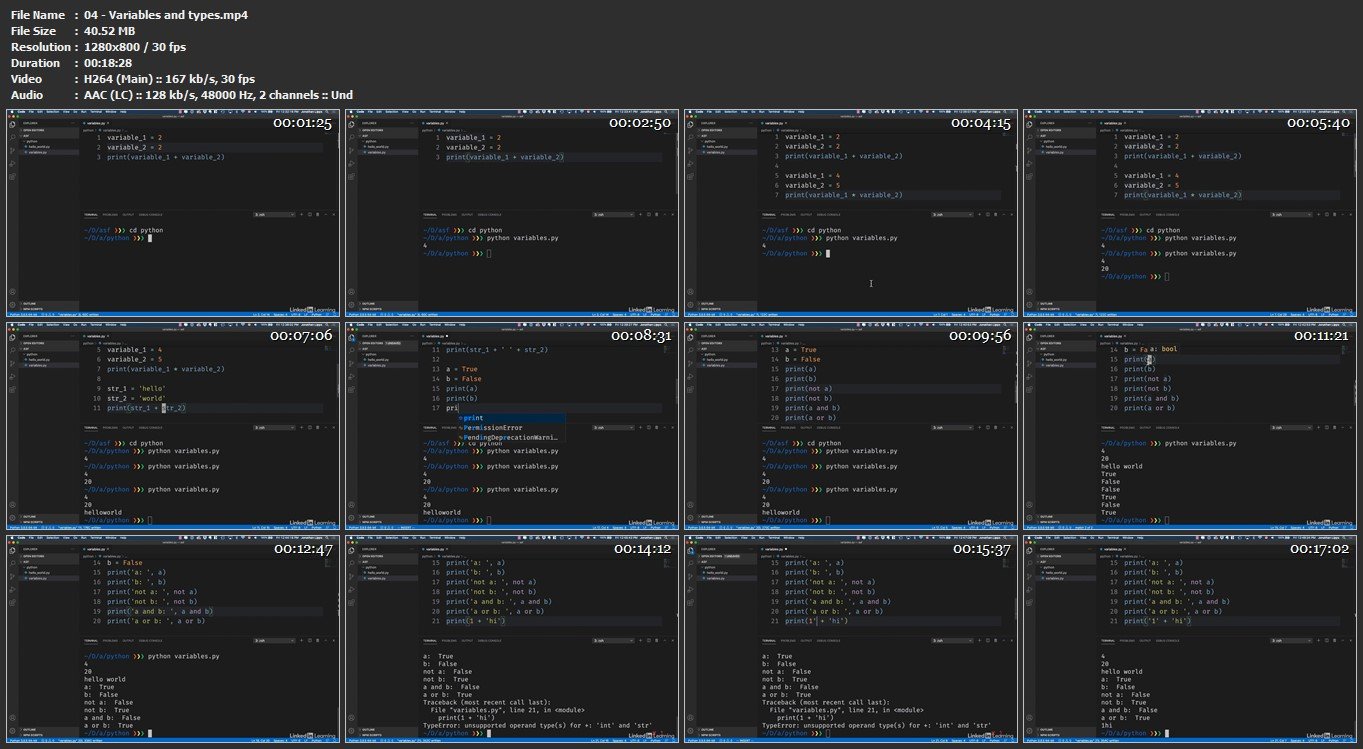Select the frame captured at 00:09:56

(x=850, y=425)
